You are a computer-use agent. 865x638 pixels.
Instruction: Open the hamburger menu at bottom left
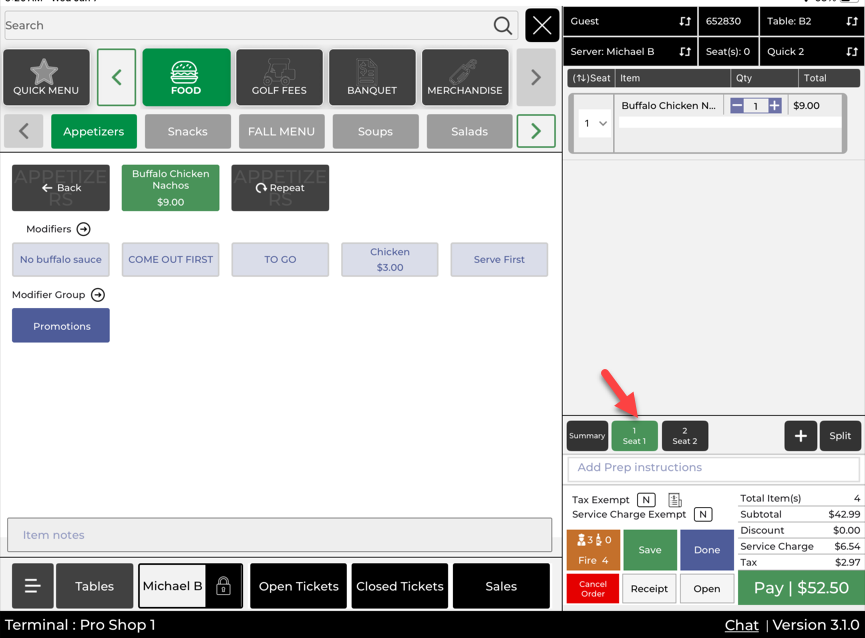point(32,587)
